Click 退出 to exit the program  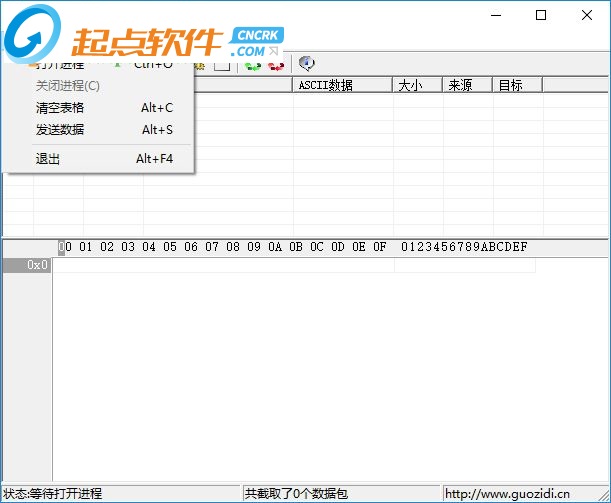tap(99, 159)
